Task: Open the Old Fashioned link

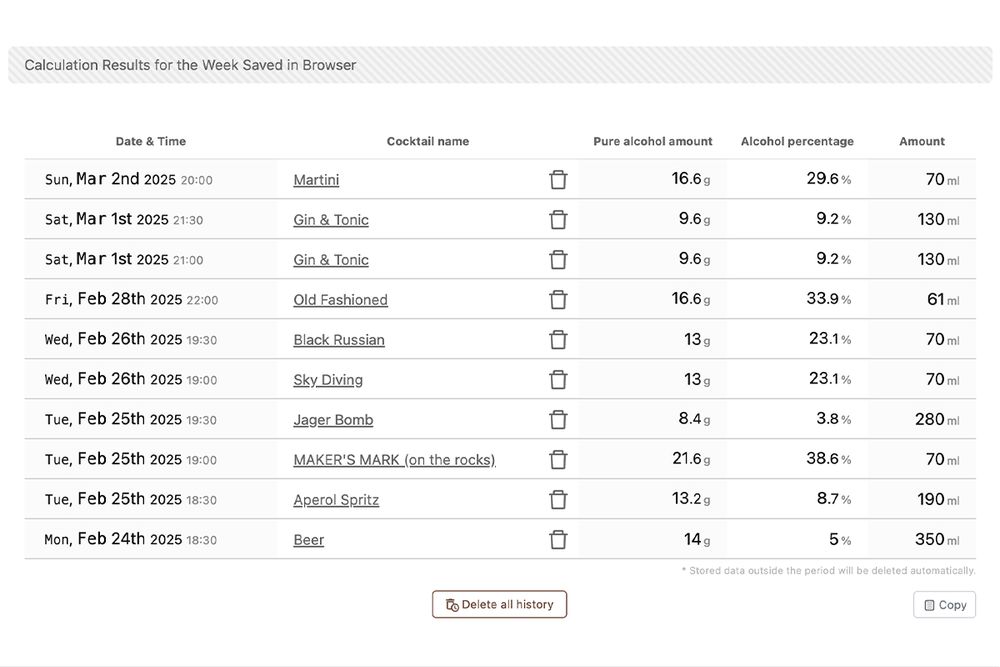Action: tap(340, 300)
